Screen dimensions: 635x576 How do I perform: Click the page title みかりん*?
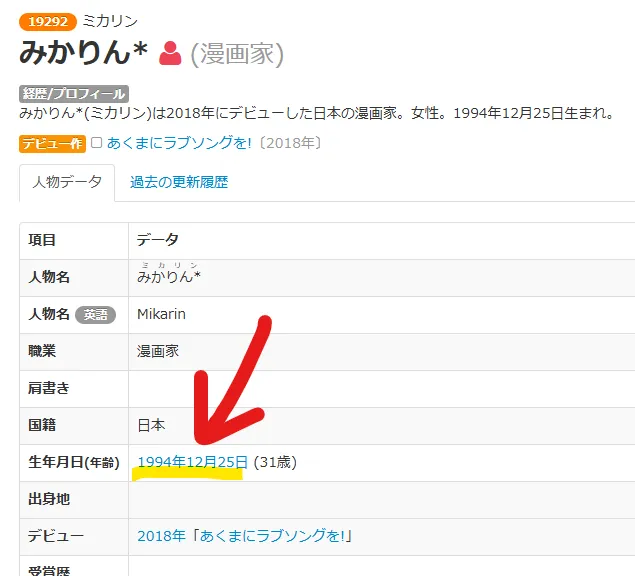(83, 52)
